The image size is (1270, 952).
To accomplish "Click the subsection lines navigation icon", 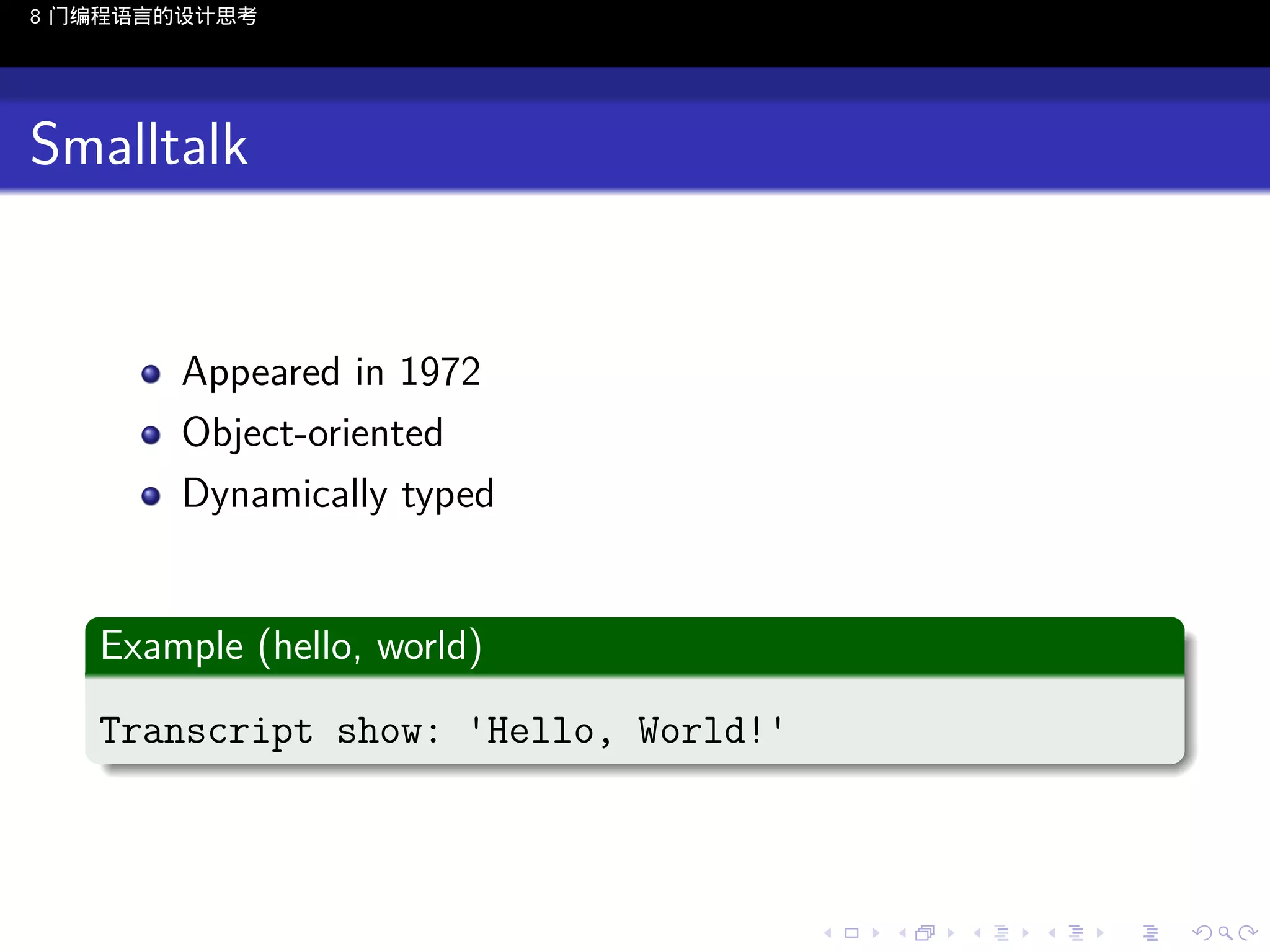I will pyautogui.click(x=1001, y=933).
